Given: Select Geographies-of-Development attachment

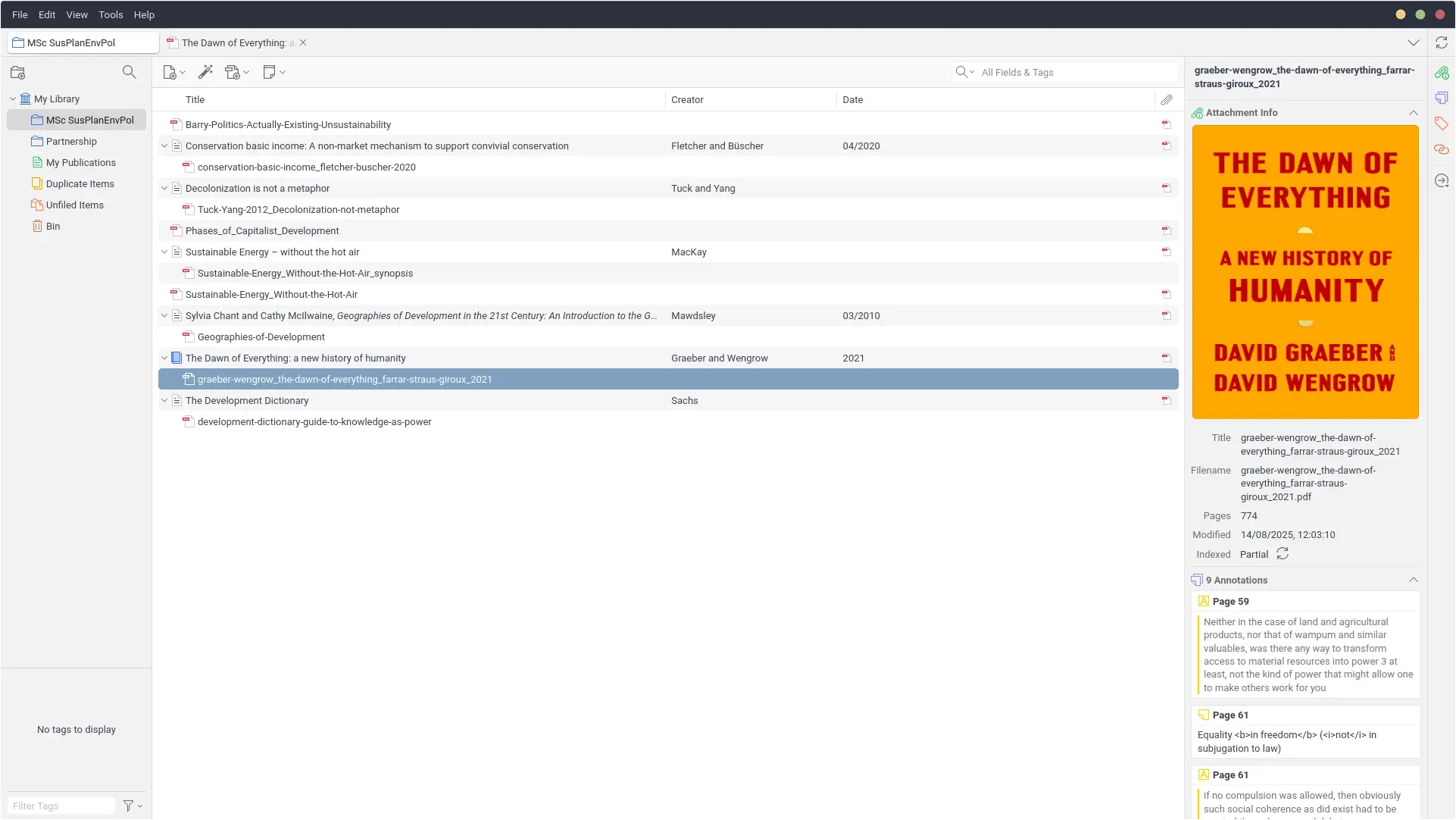Looking at the screenshot, I should pos(668,336).
